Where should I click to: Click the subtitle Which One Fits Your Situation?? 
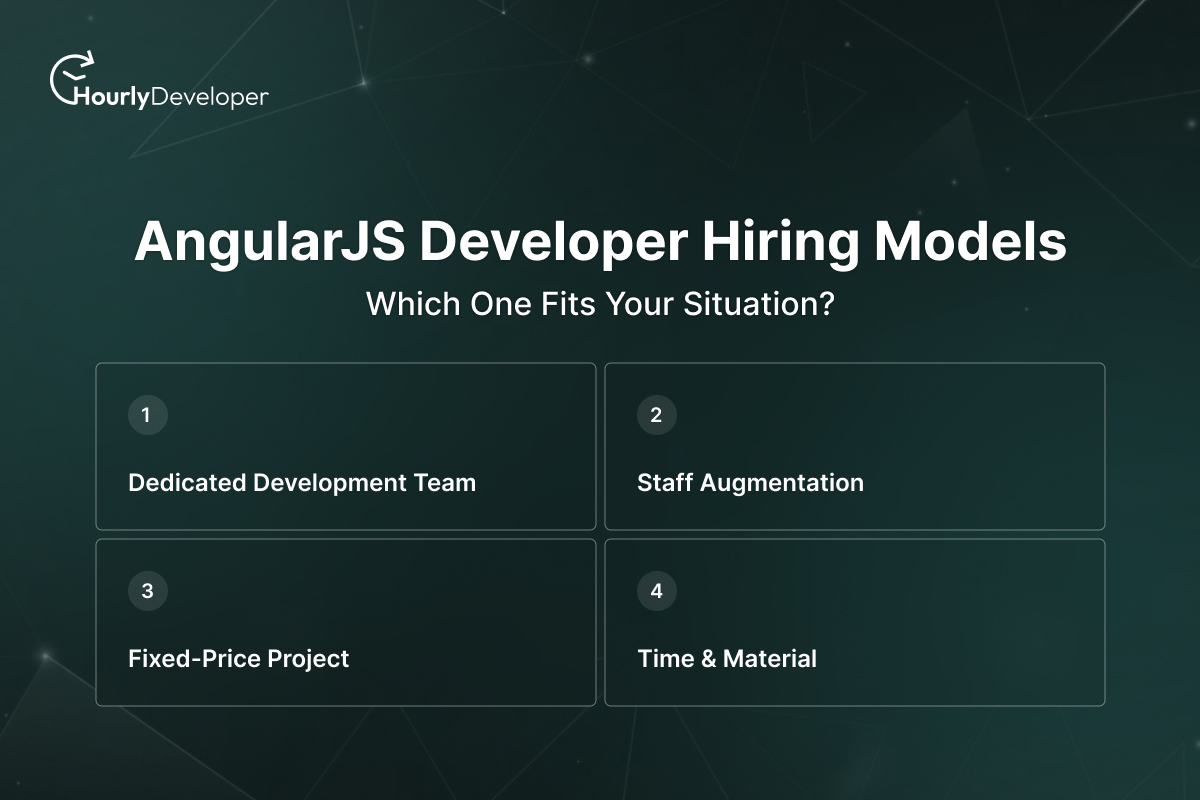pos(600,304)
